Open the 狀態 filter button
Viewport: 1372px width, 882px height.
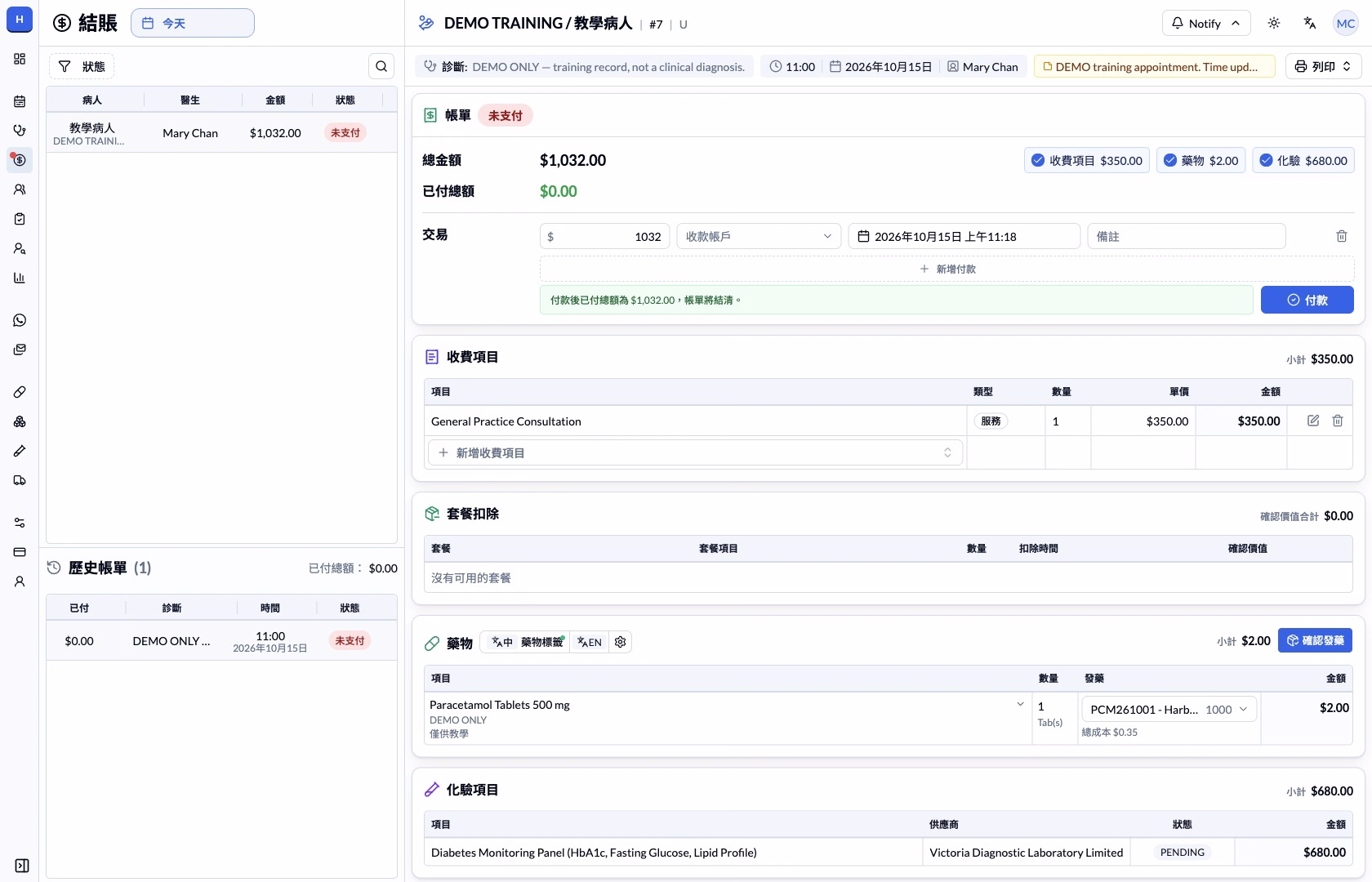[82, 66]
